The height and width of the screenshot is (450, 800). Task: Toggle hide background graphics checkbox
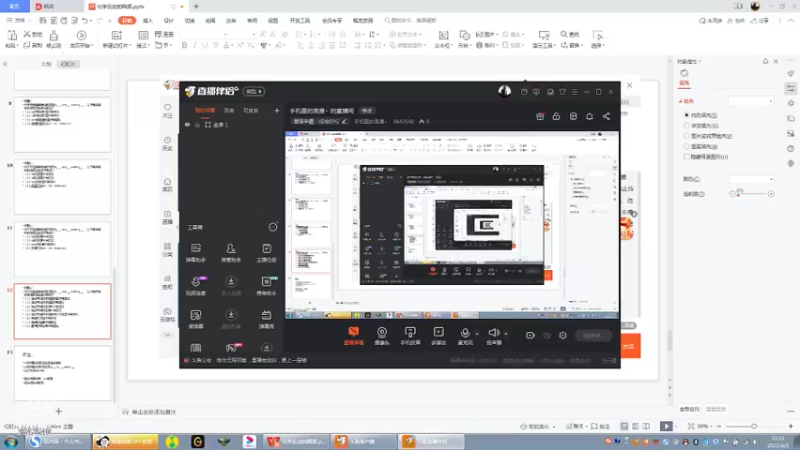point(686,157)
